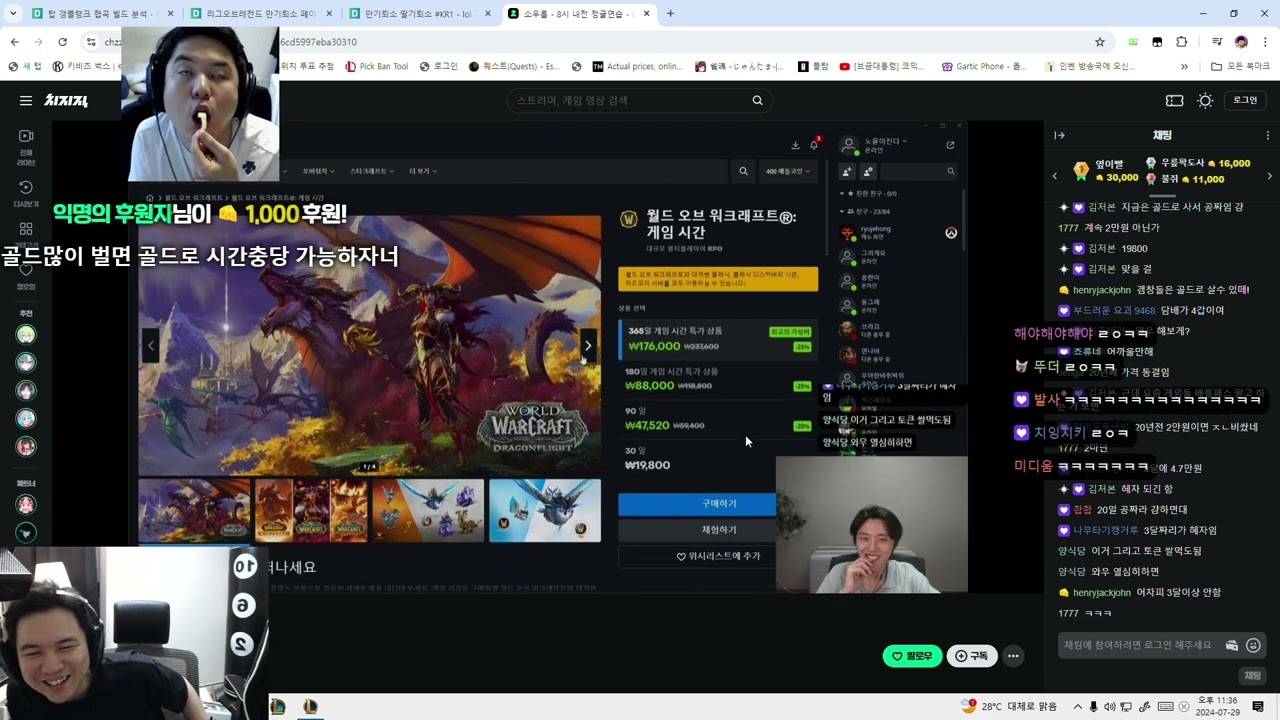Viewport: 1280px width, 720px height.
Task: Open the Chzzk hamburger side menu
Action: [x=25, y=100]
